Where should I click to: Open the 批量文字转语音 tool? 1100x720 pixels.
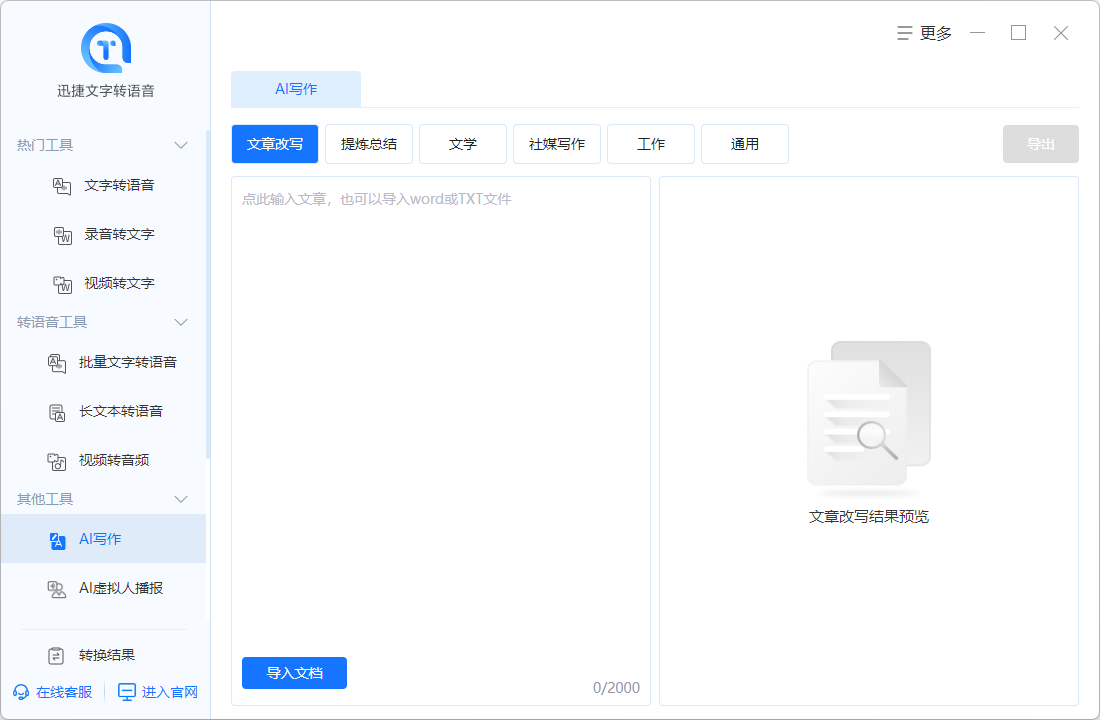[x=103, y=363]
